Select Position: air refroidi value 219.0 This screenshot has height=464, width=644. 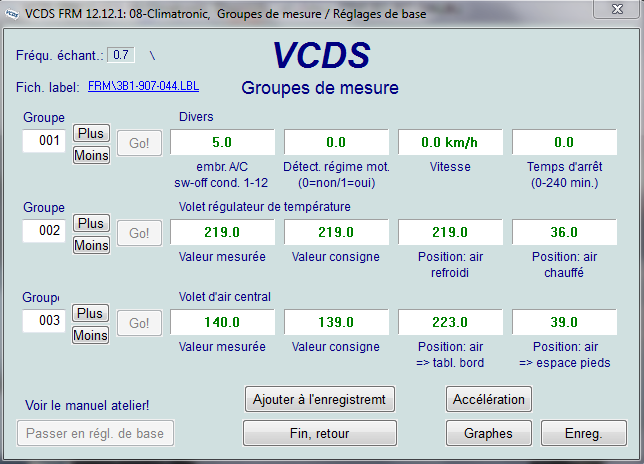tap(450, 232)
